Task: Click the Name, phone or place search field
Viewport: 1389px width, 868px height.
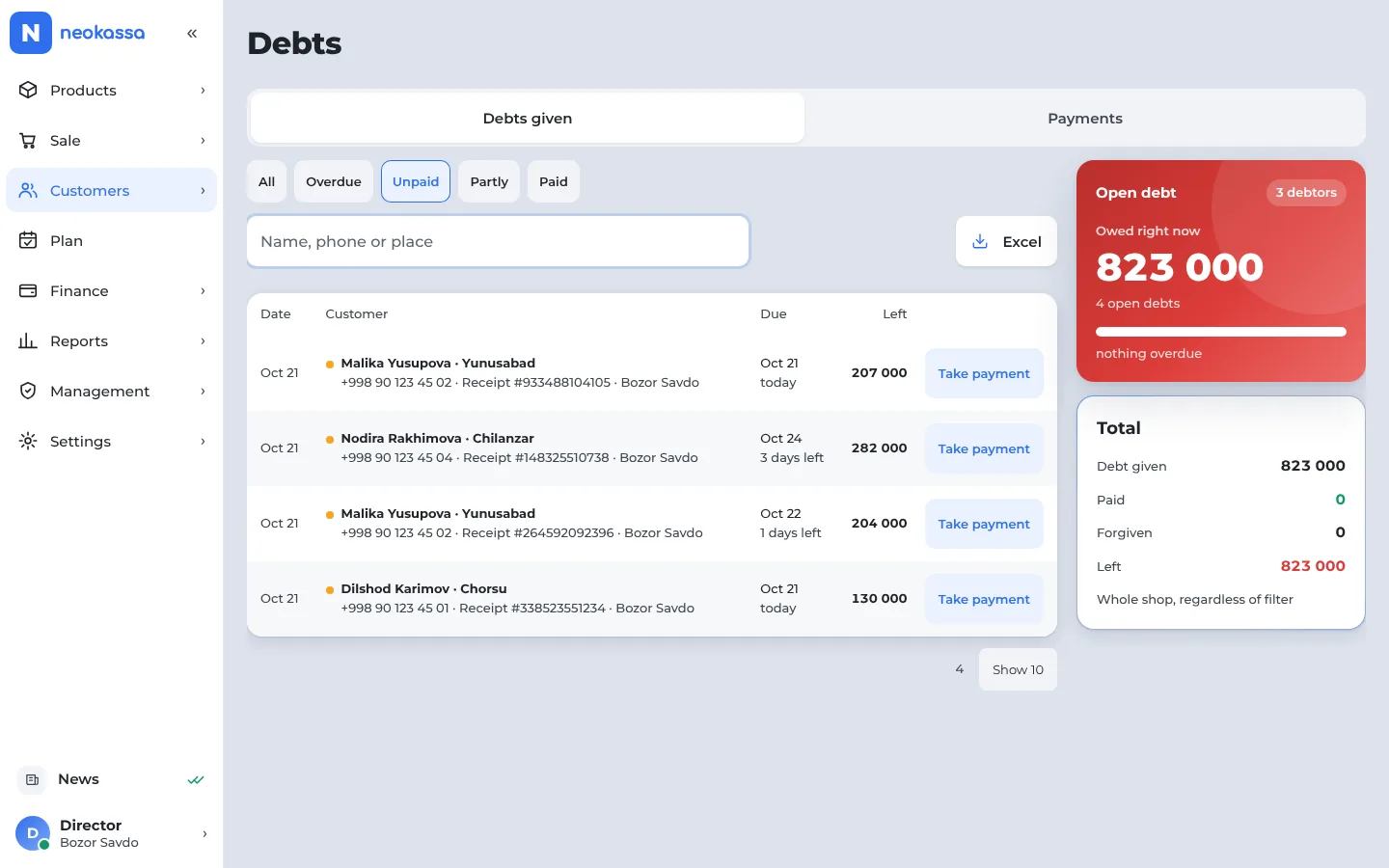Action: pos(498,241)
